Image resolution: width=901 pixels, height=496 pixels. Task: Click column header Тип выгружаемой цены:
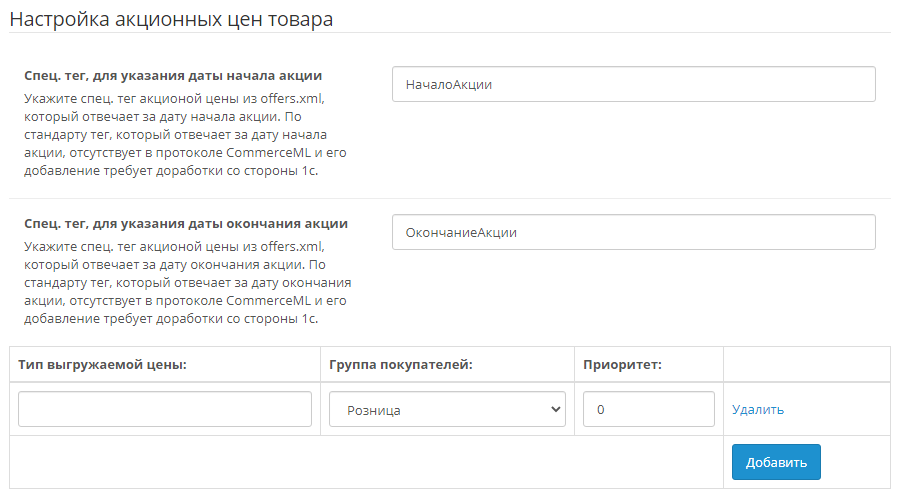coord(102,364)
